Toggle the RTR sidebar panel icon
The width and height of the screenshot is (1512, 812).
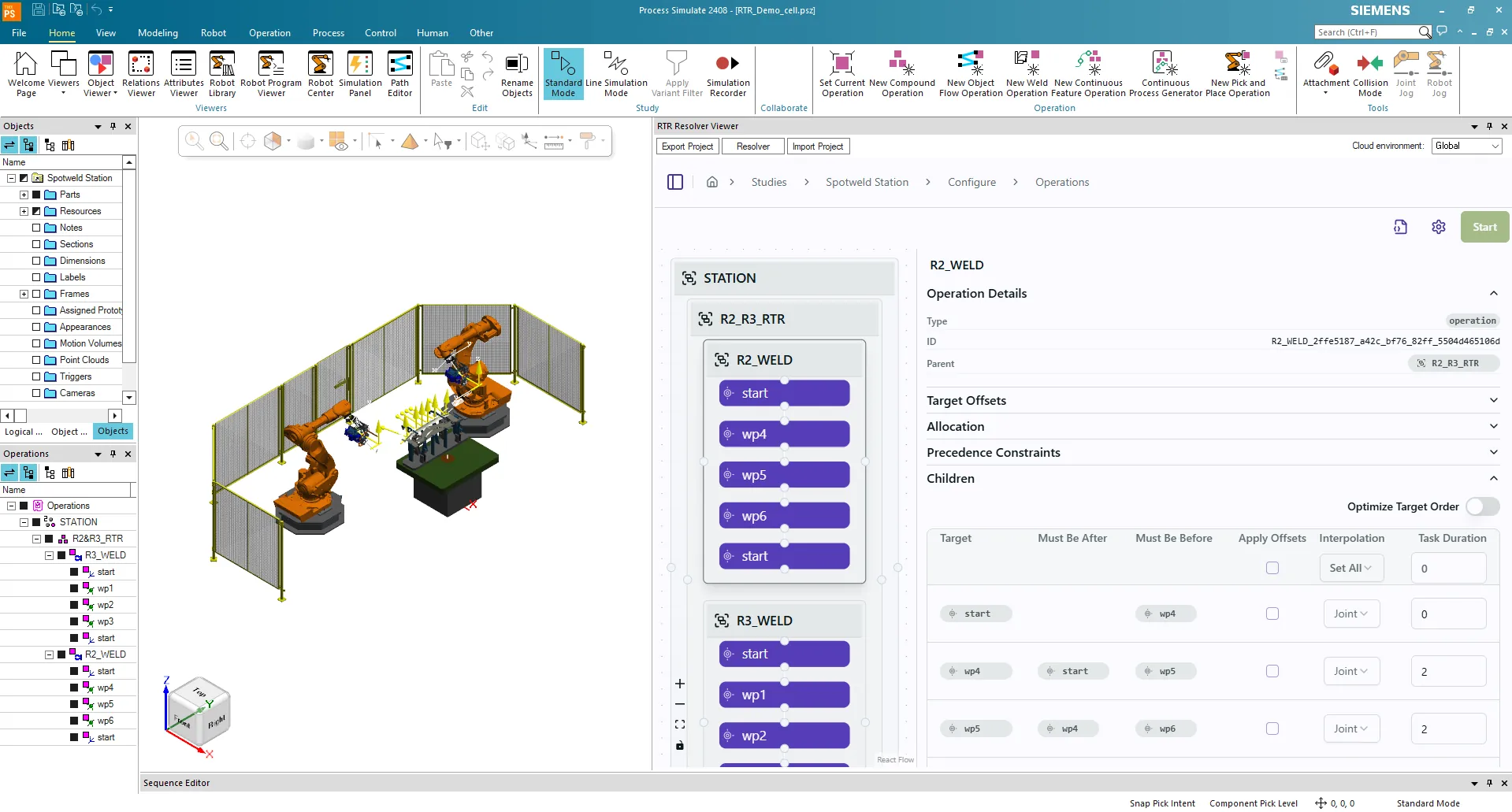point(675,182)
